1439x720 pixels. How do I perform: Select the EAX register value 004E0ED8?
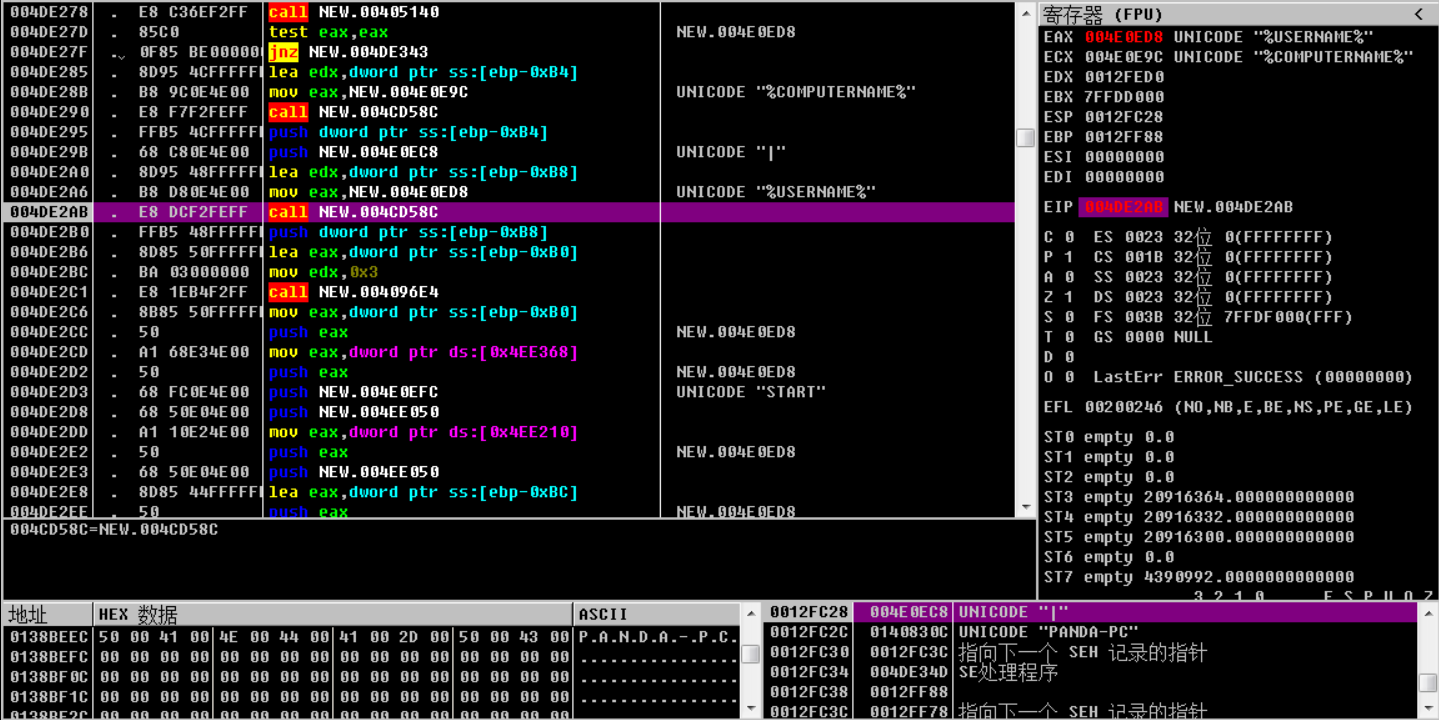[x=1124, y=37]
